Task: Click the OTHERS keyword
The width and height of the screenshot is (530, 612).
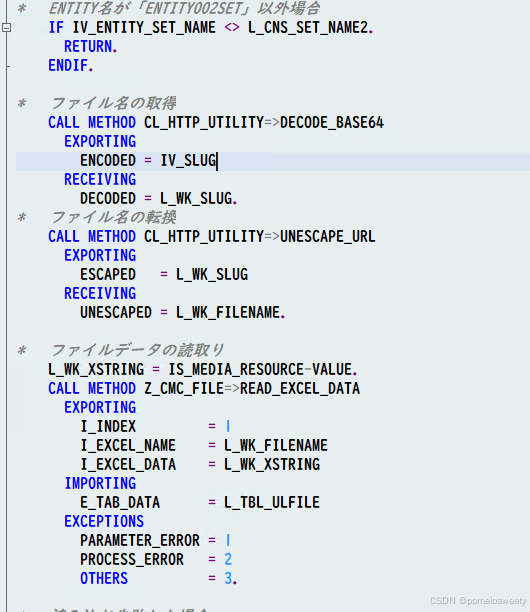Action: (x=104, y=579)
